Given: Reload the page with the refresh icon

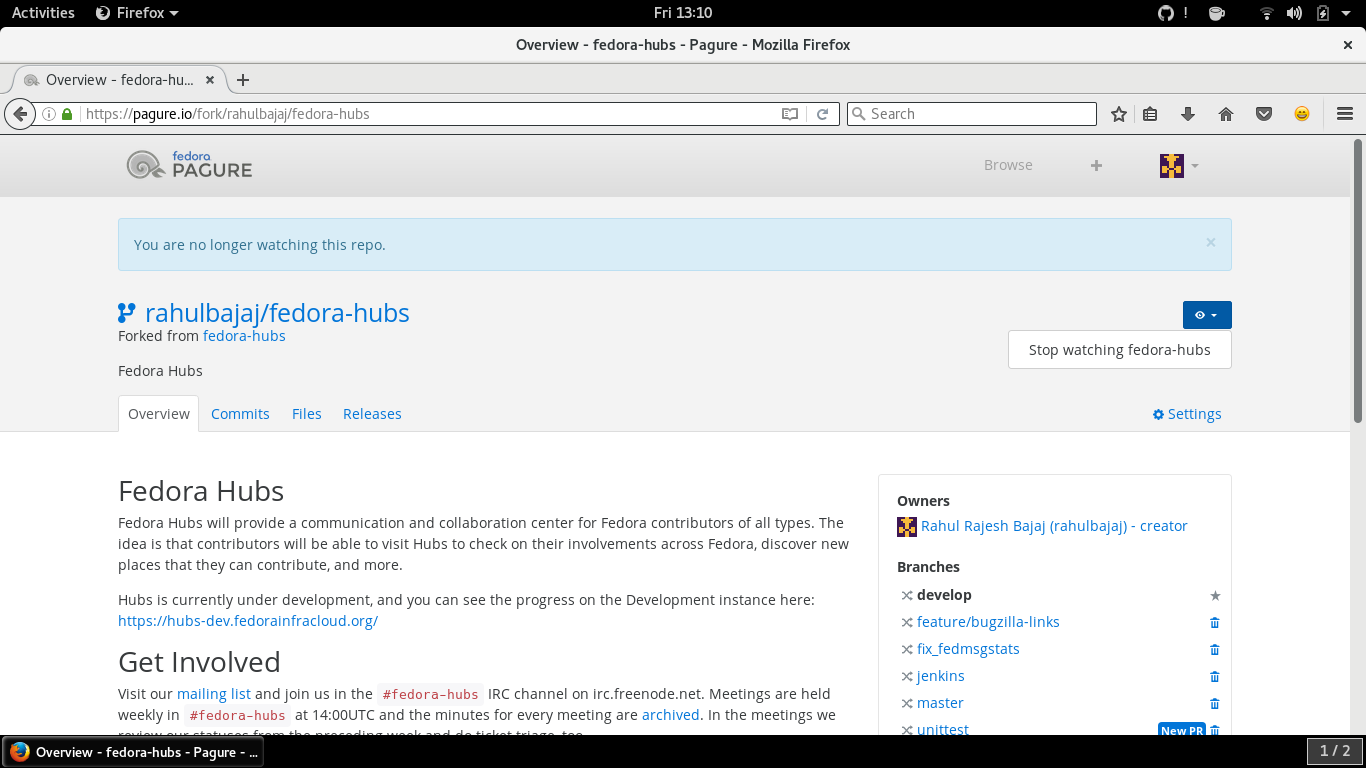Looking at the screenshot, I should (x=822, y=114).
